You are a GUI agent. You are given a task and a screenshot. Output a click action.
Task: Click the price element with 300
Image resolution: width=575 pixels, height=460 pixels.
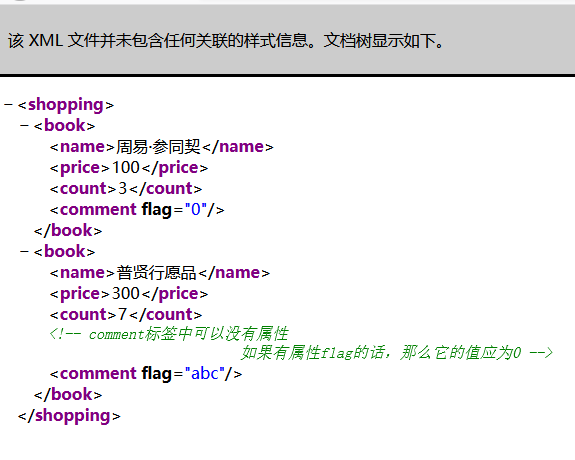[x=129, y=294]
